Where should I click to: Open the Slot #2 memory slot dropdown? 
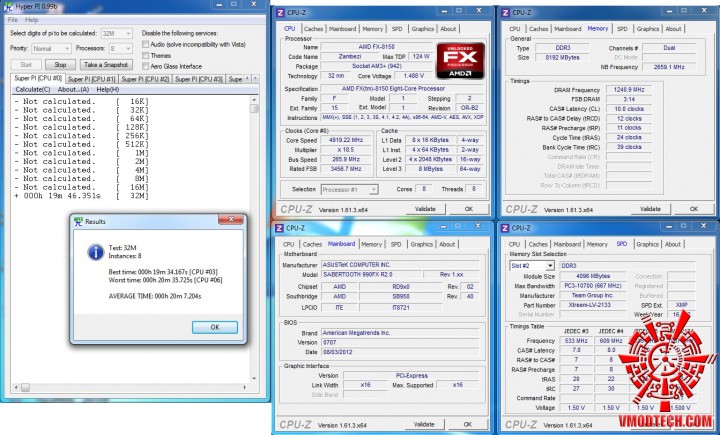(x=532, y=266)
